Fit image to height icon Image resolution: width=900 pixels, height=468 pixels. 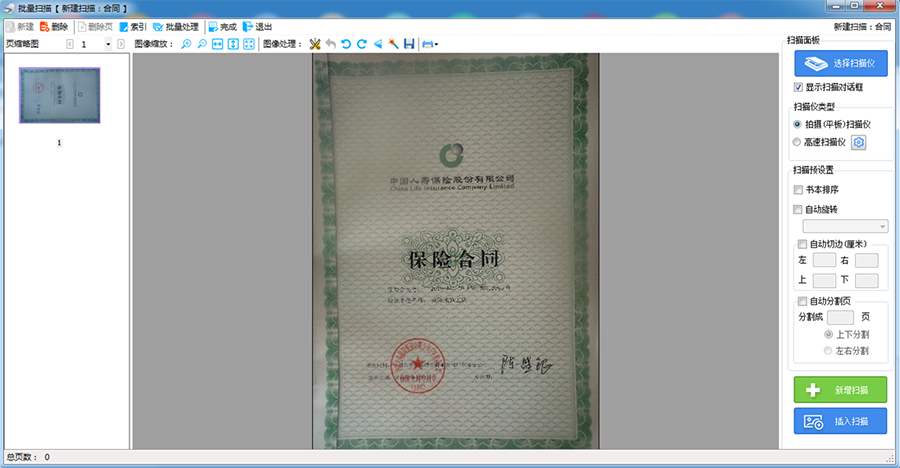(233, 44)
